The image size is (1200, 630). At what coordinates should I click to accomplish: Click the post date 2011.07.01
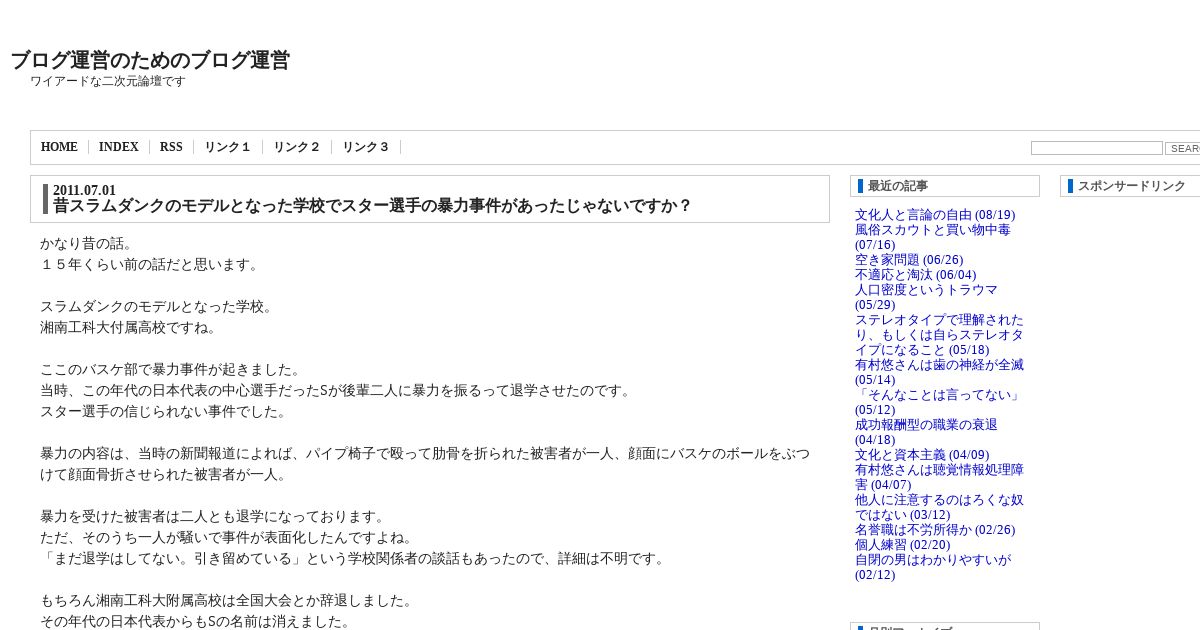point(84,190)
